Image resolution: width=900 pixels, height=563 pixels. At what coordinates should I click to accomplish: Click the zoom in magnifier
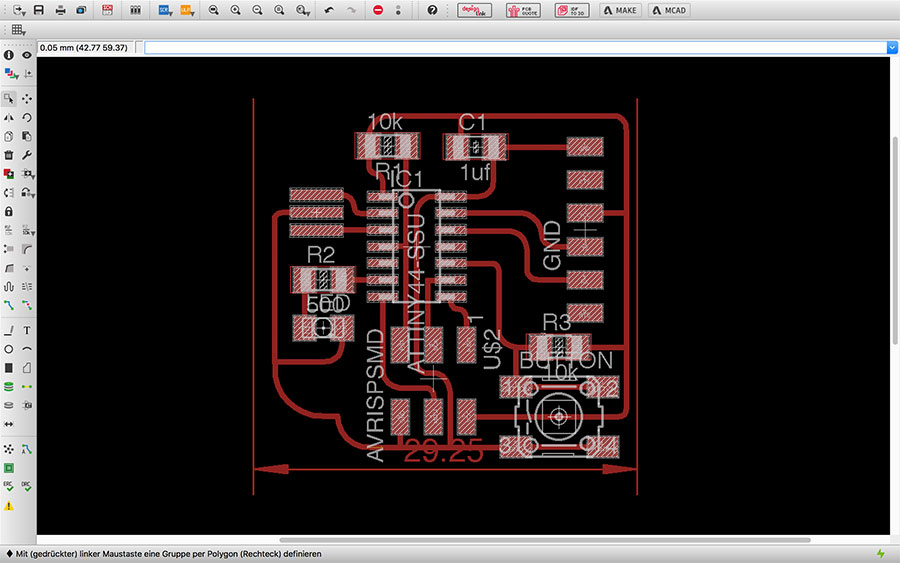click(x=235, y=10)
